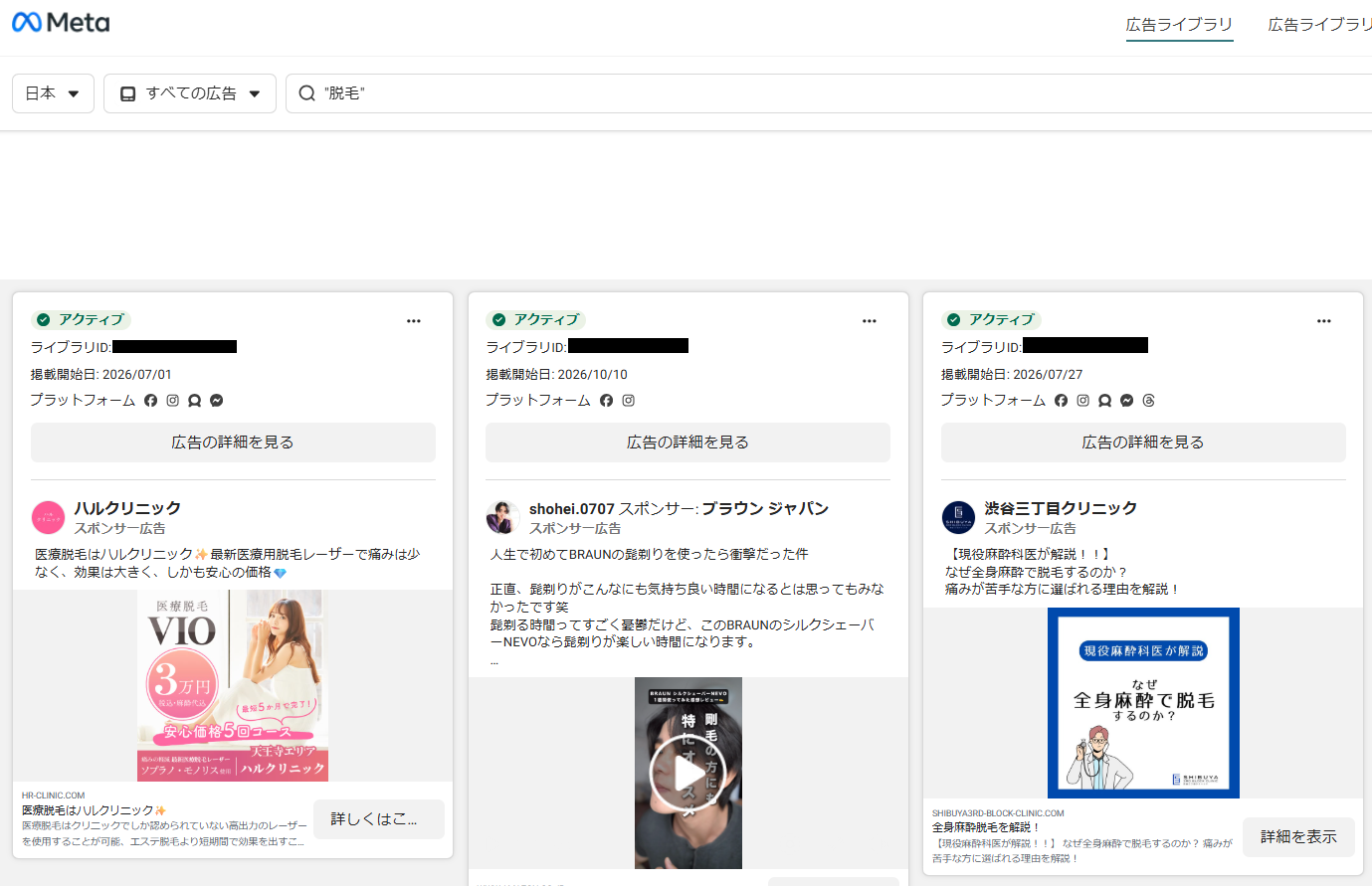Click the pink ハルクリニック profile avatar

[49, 518]
